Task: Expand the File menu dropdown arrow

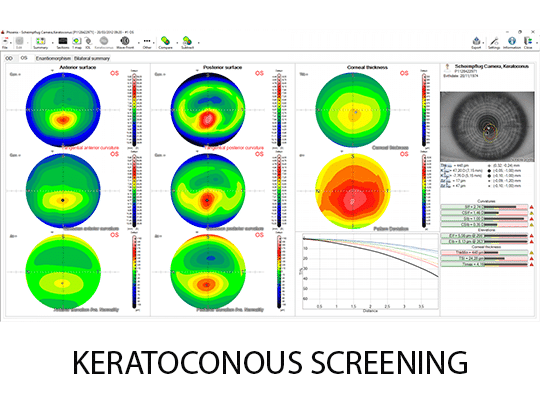Action: point(11,43)
